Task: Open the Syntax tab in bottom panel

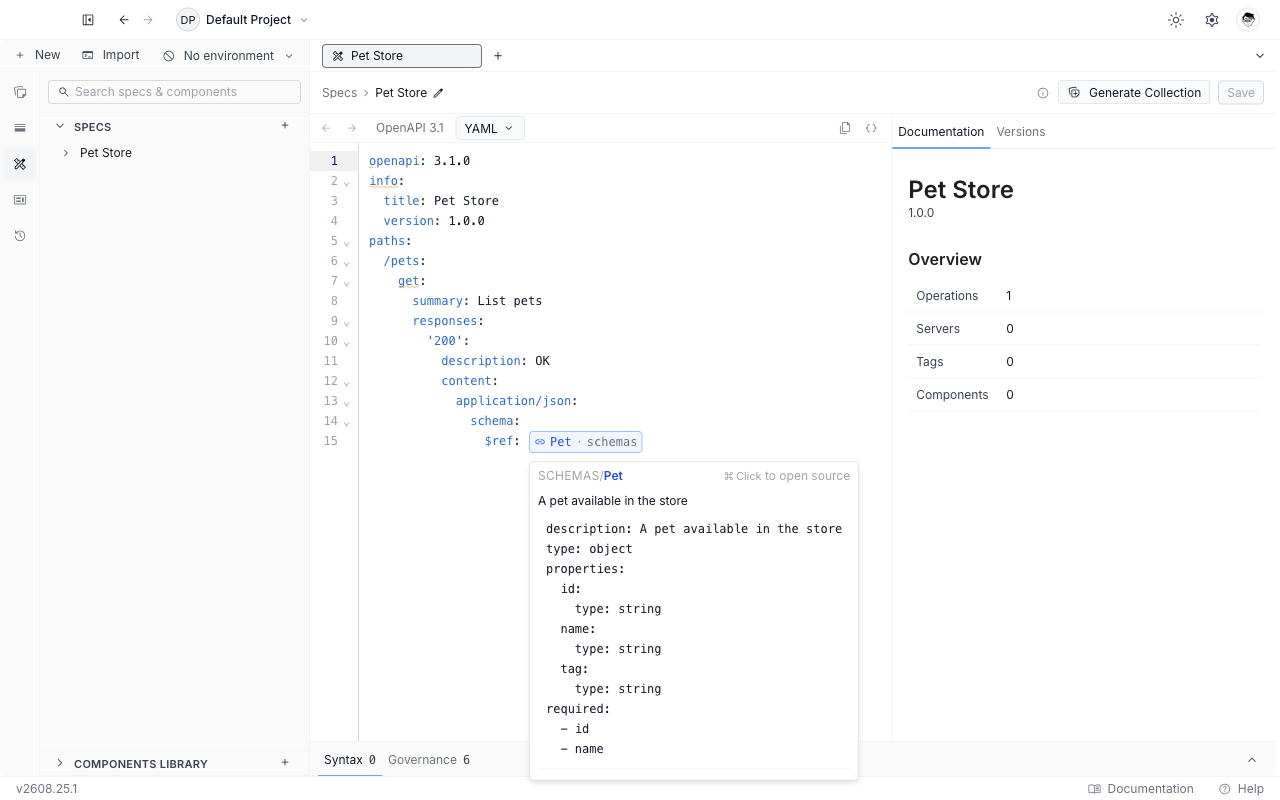Action: click(350, 760)
